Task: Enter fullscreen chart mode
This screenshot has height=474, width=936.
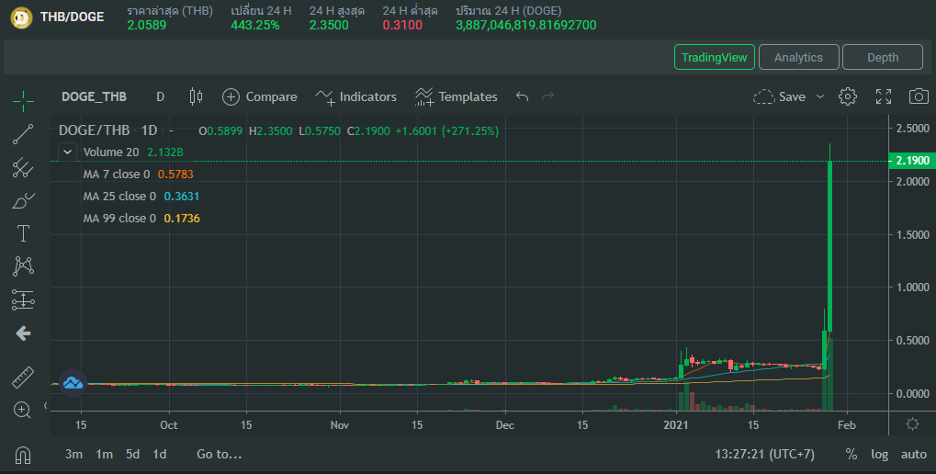Action: pyautogui.click(x=884, y=97)
